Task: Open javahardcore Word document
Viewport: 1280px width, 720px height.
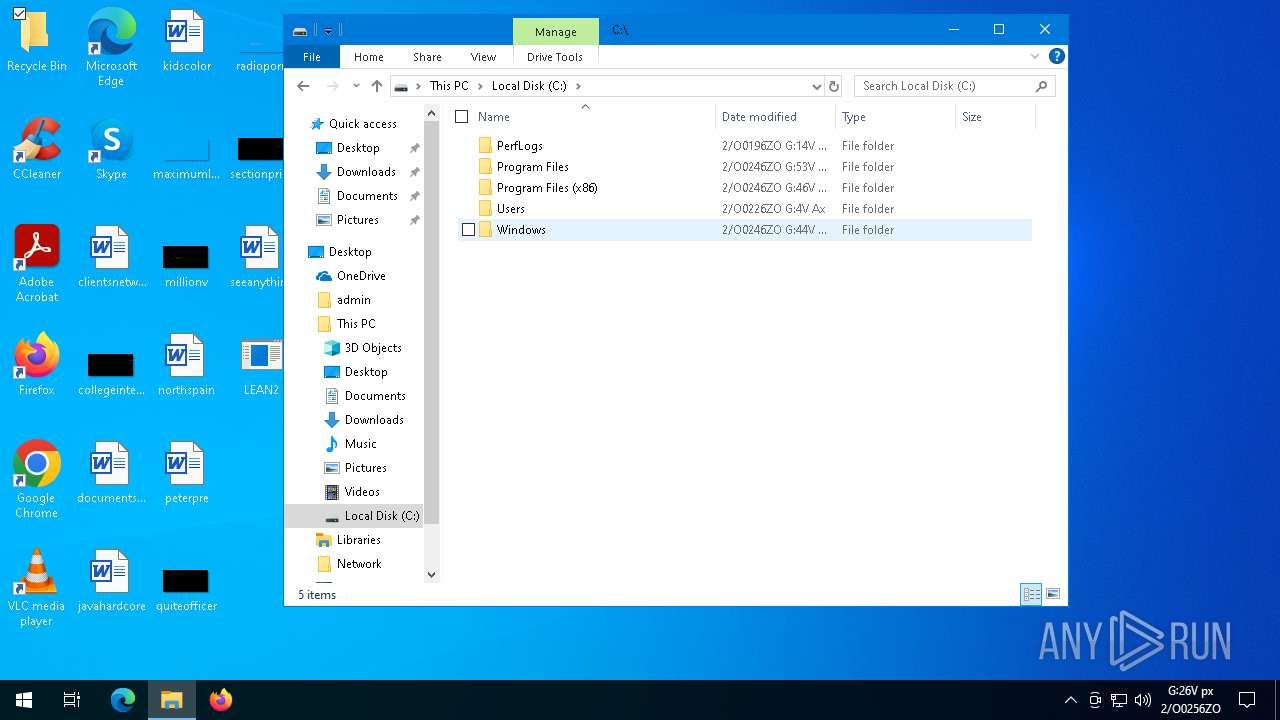Action: click(111, 582)
